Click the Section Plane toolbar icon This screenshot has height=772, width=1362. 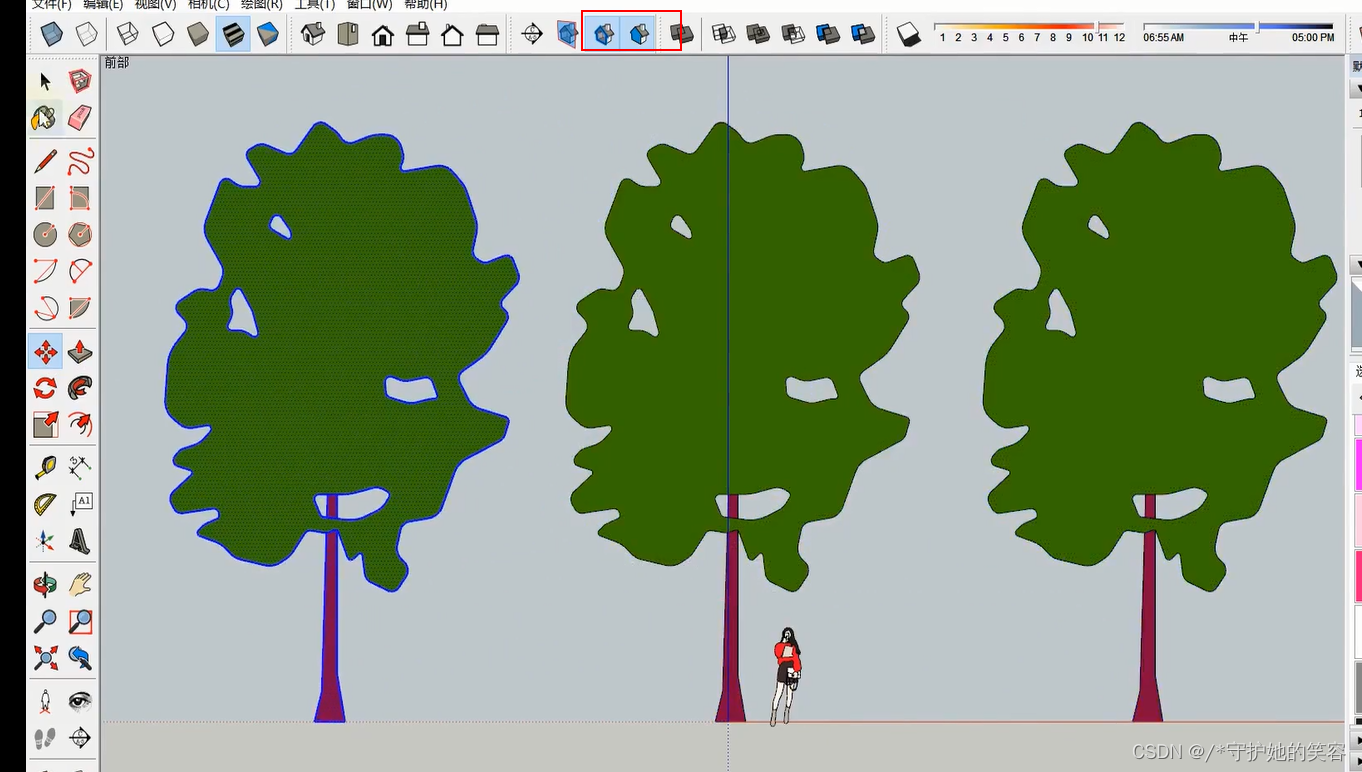coord(533,35)
